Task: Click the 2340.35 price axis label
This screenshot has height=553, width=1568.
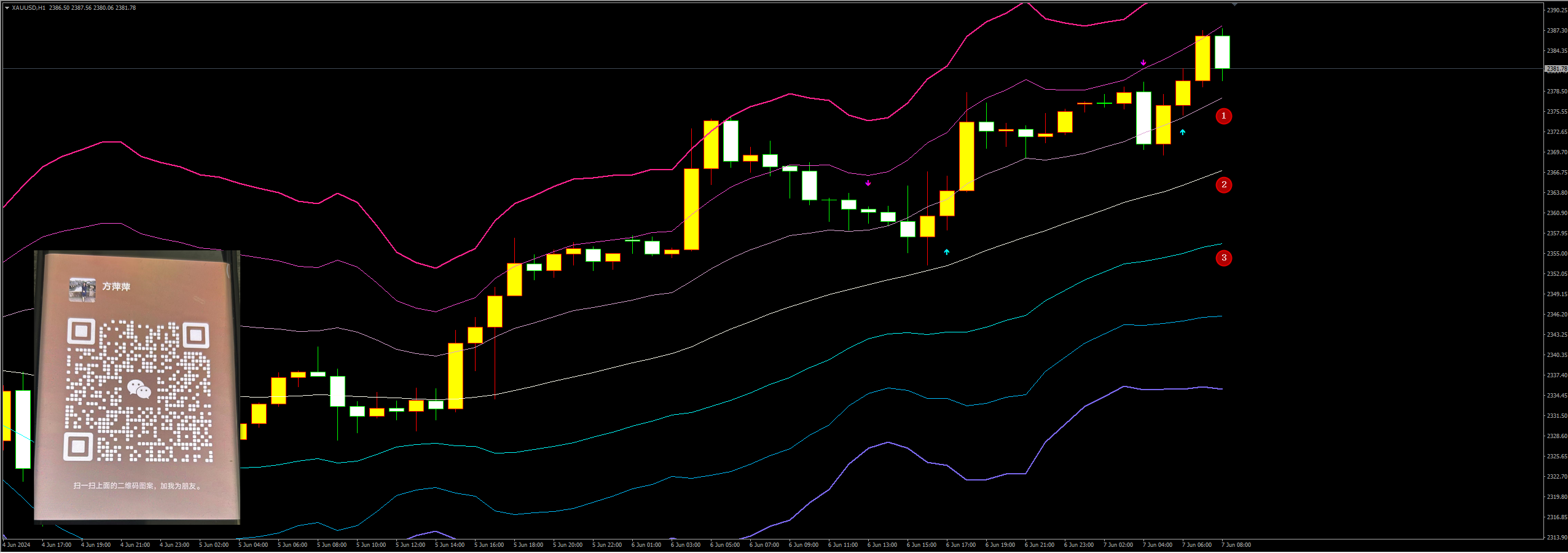Action: coord(1557,355)
